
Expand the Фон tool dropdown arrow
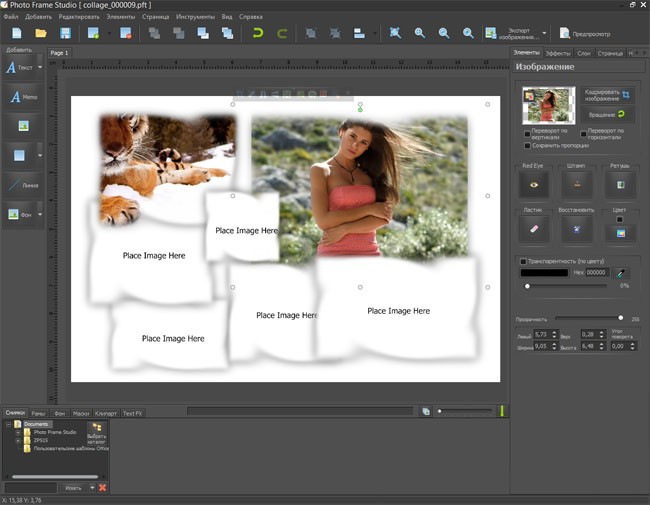pyautogui.click(x=40, y=213)
